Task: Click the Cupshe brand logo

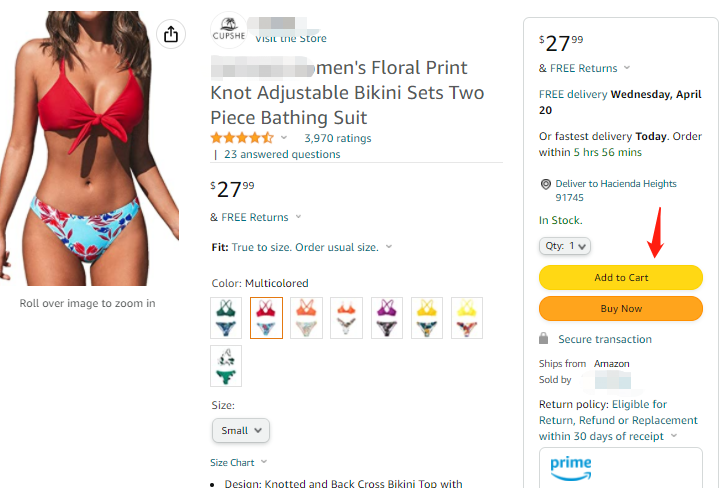Action: point(229,31)
